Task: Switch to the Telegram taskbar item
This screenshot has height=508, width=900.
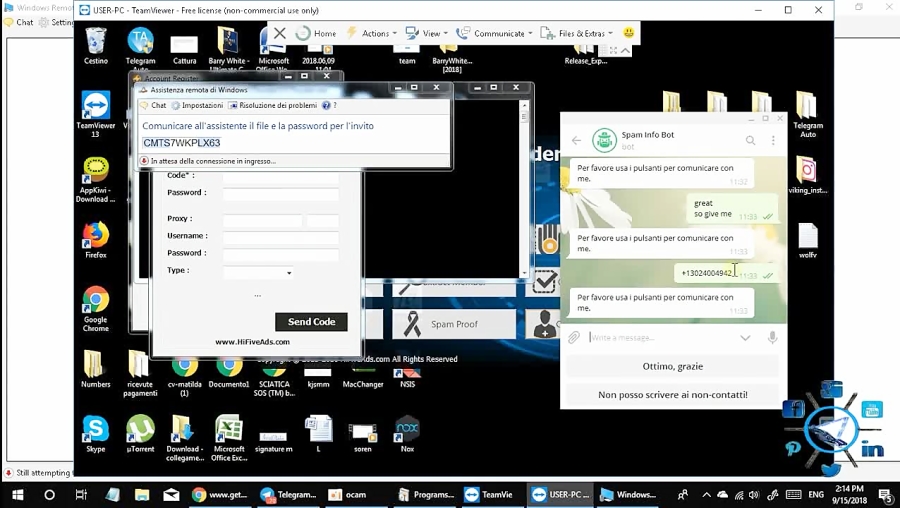Action: tap(288, 495)
